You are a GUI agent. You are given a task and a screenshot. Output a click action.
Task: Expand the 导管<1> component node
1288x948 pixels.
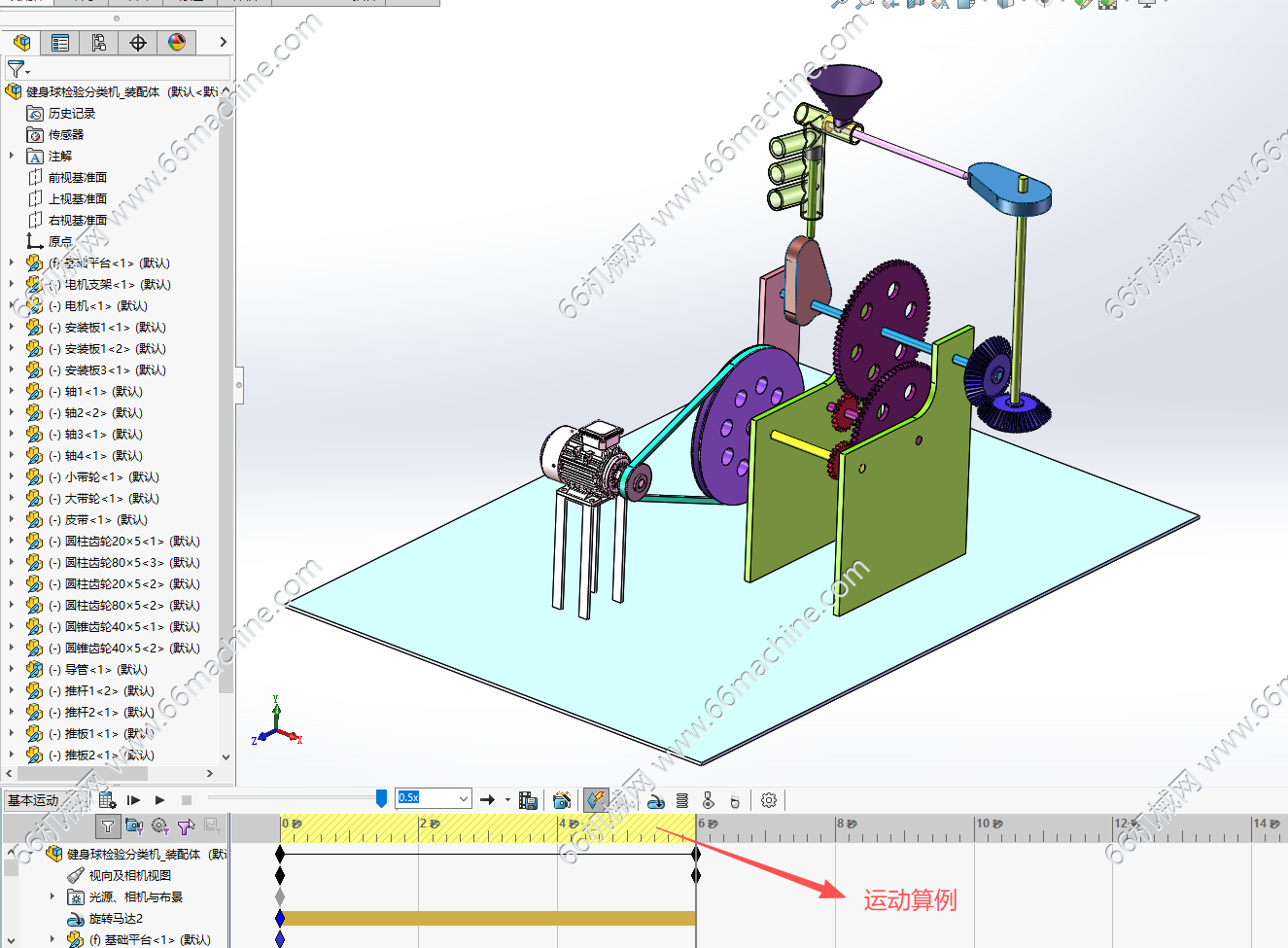click(12, 669)
